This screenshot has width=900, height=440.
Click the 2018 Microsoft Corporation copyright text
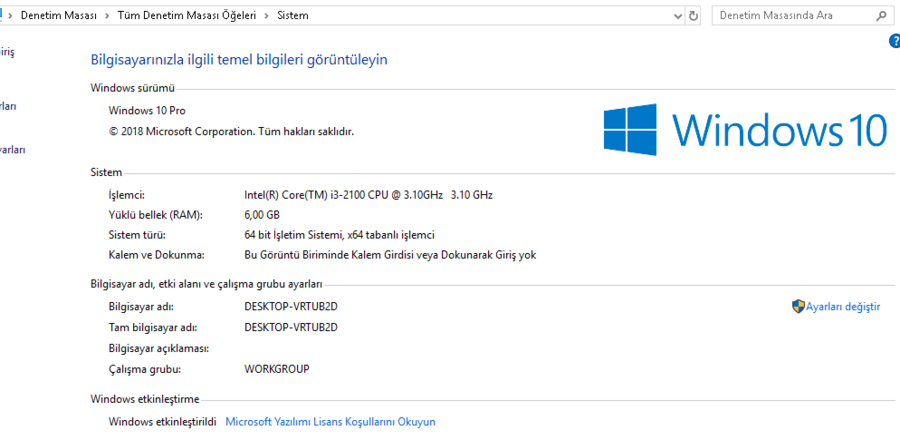[x=231, y=131]
